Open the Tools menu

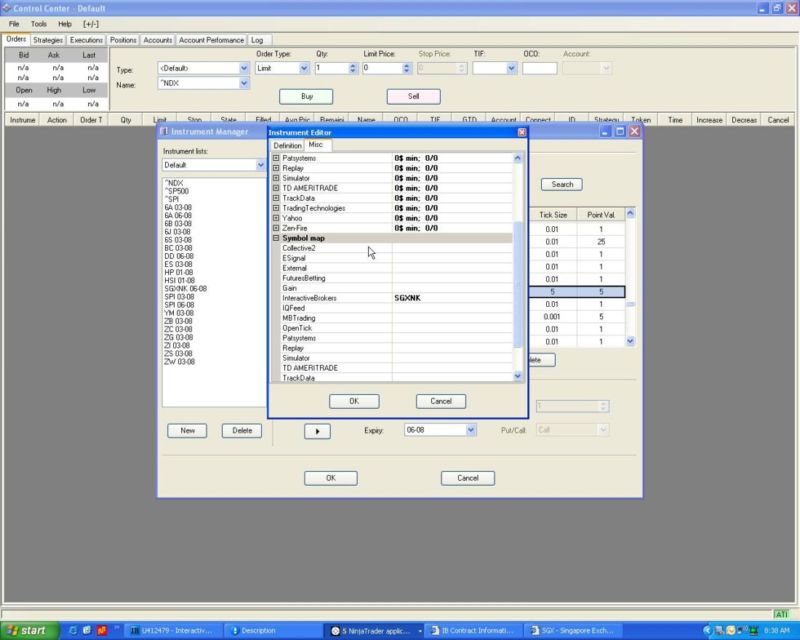(x=38, y=24)
